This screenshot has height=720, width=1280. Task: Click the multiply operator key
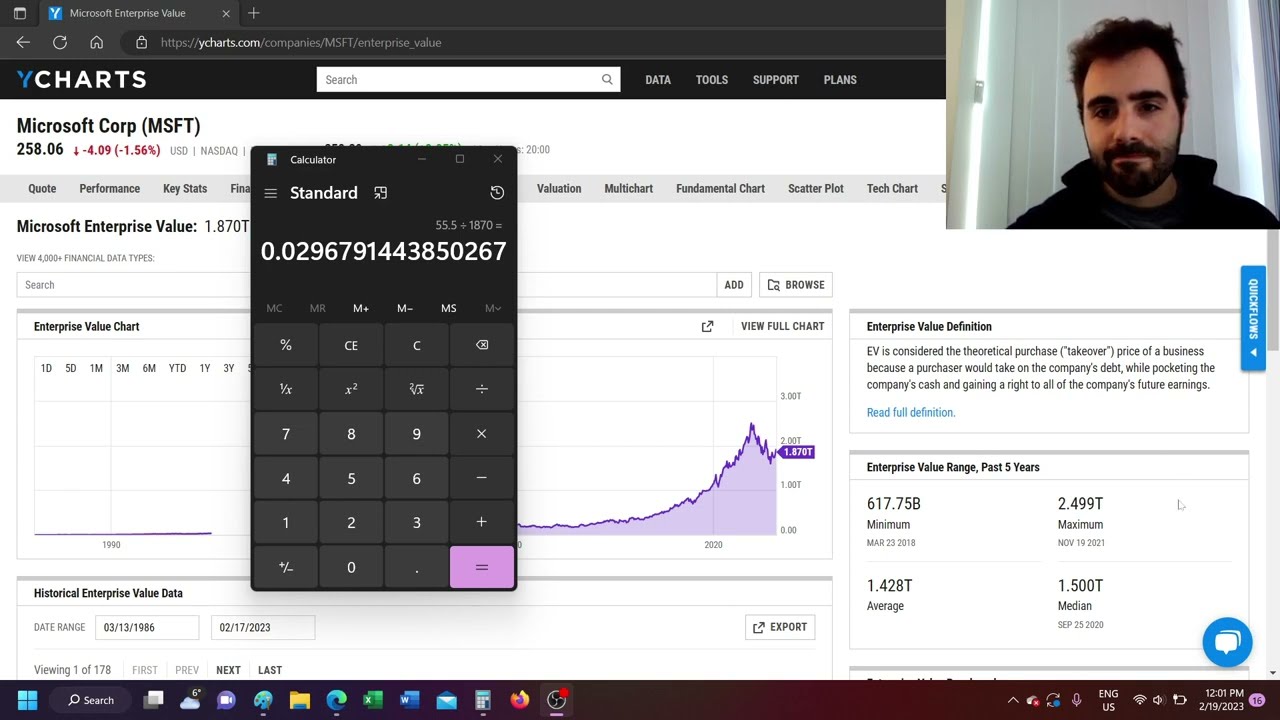tap(482, 434)
